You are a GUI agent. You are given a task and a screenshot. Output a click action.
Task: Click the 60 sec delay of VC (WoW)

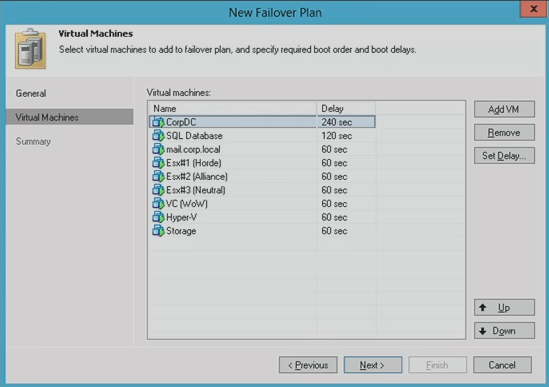coord(334,204)
